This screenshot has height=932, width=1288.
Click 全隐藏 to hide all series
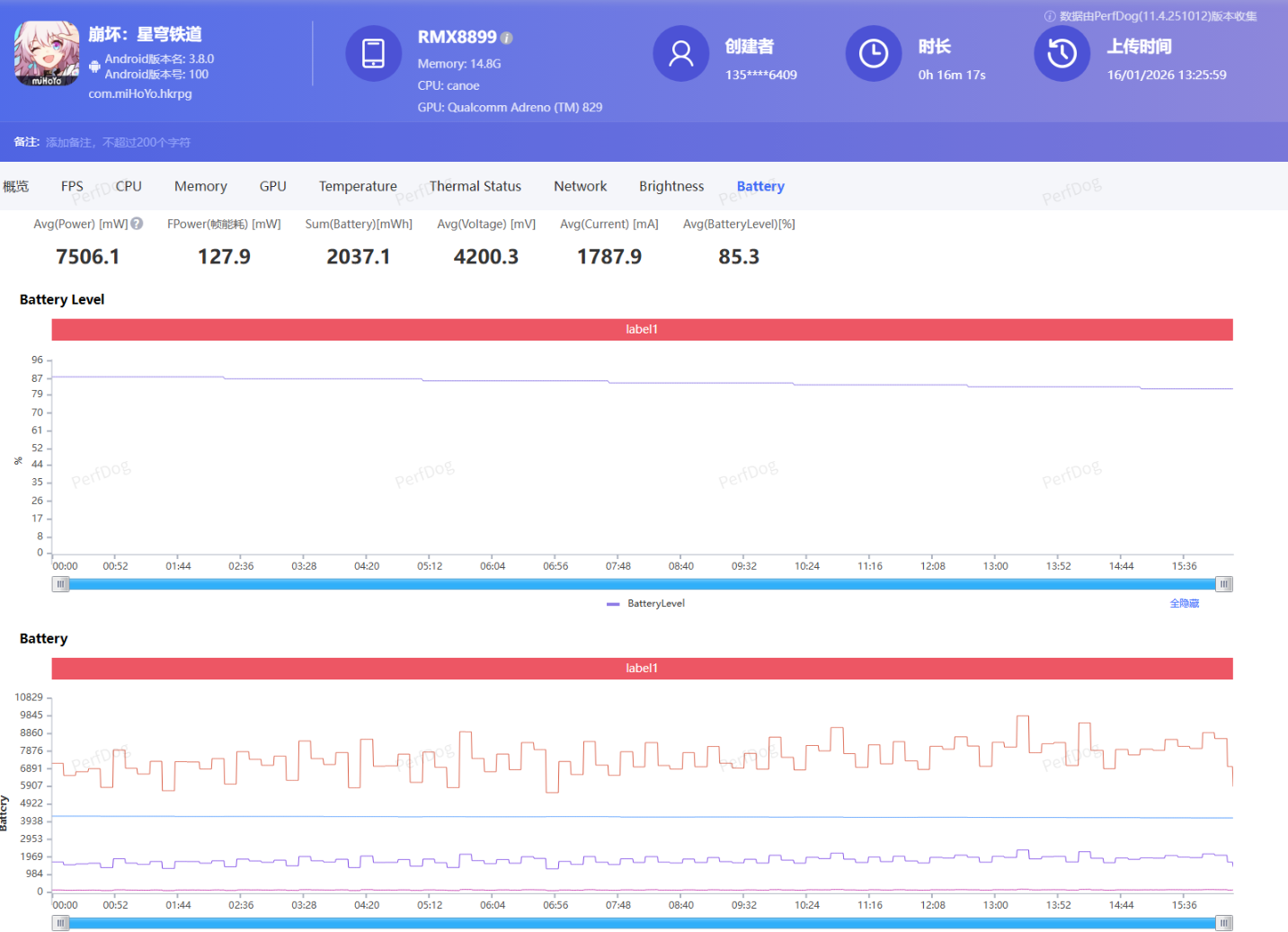coord(1184,604)
